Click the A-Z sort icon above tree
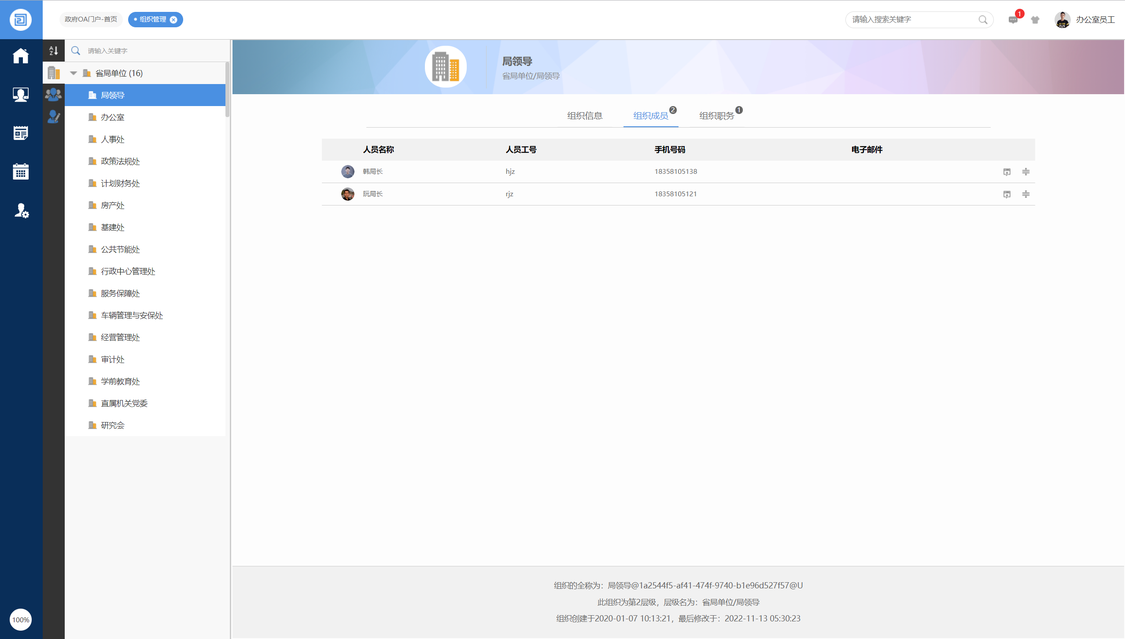The height and width of the screenshot is (639, 1125). pos(54,51)
